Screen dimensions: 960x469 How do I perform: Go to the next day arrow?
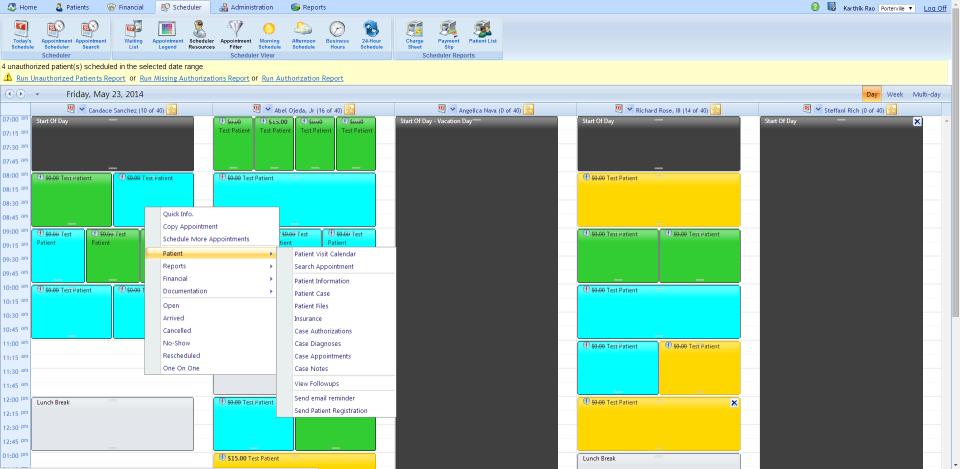tap(20, 94)
